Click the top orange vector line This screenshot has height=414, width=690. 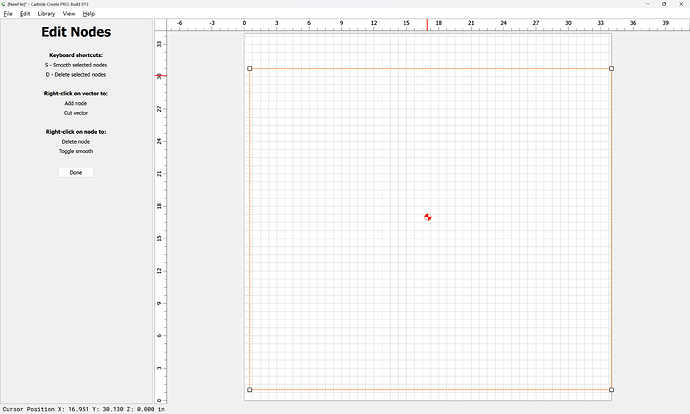point(430,69)
